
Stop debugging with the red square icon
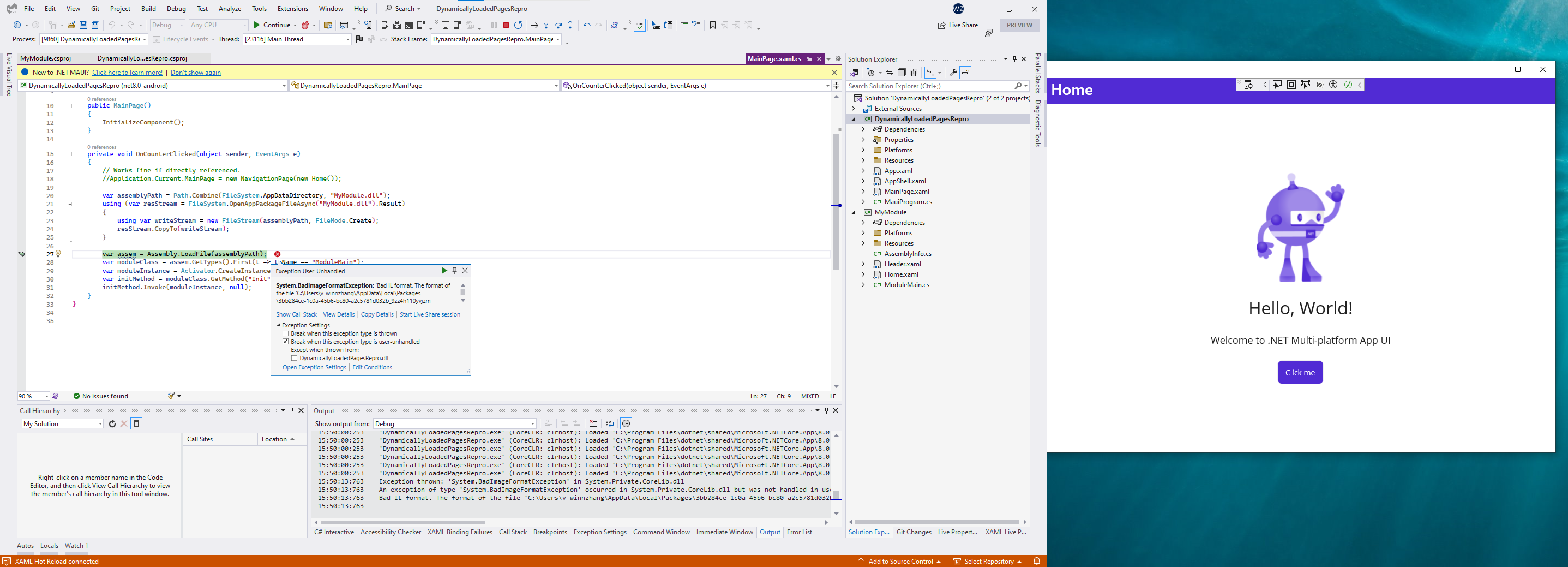pyautogui.click(x=507, y=25)
